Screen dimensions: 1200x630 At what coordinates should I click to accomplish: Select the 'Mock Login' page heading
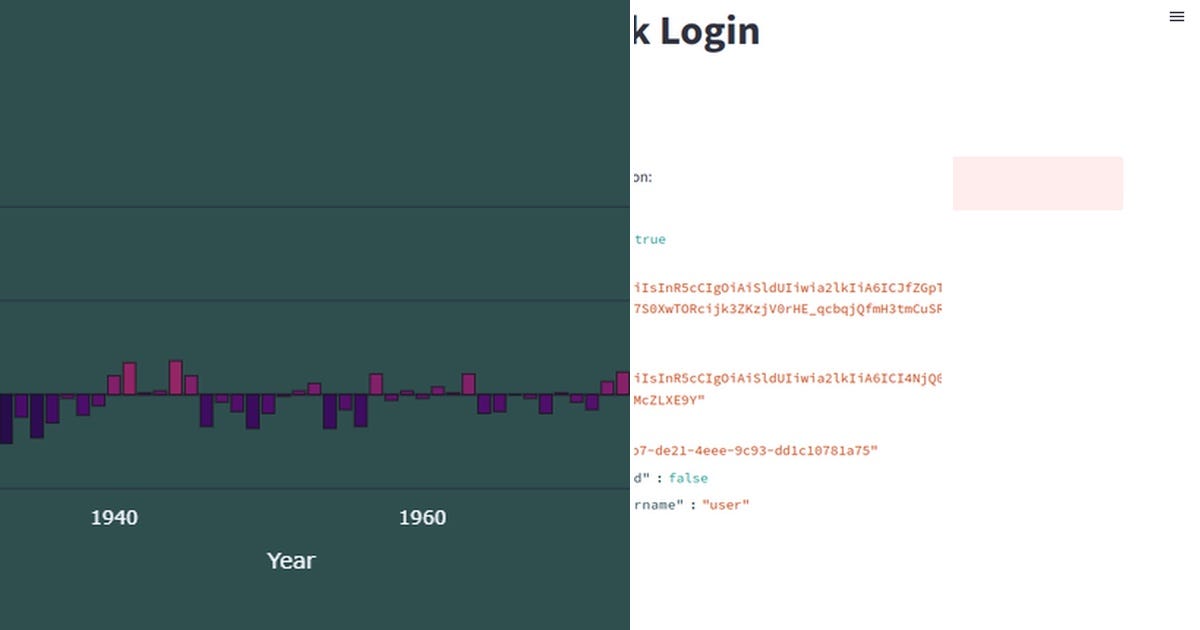pyautogui.click(x=700, y=31)
